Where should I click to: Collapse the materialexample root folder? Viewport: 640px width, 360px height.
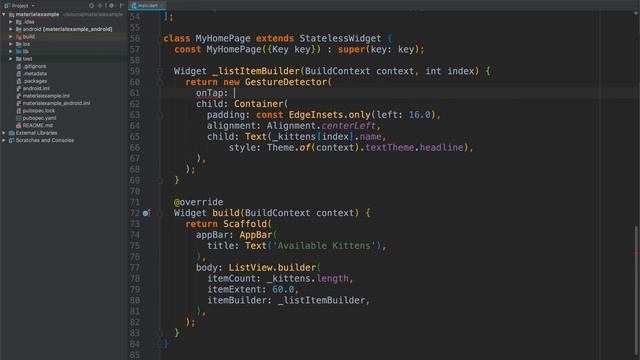point(4,14)
